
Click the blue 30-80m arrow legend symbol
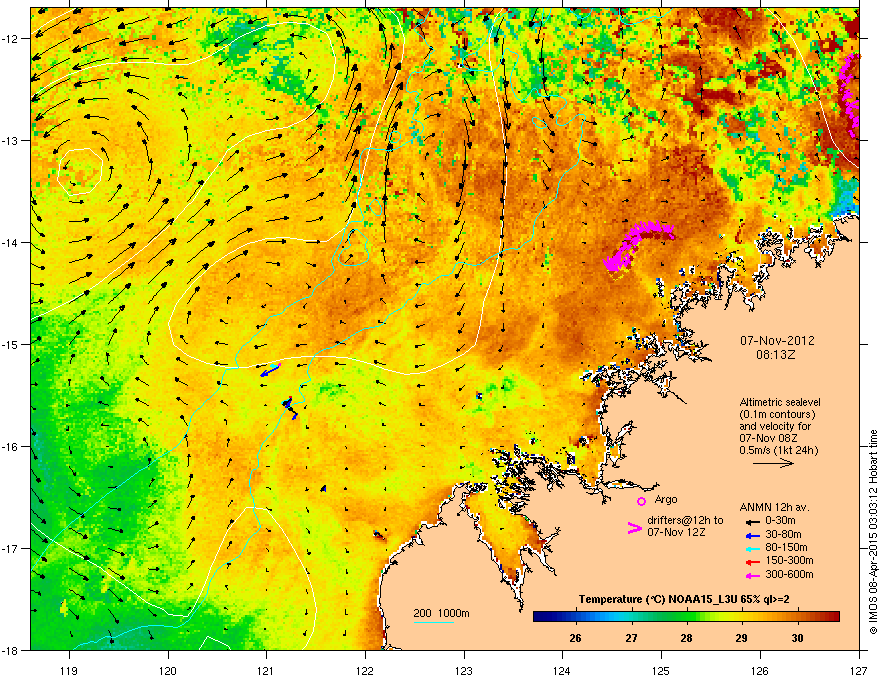click(752, 535)
